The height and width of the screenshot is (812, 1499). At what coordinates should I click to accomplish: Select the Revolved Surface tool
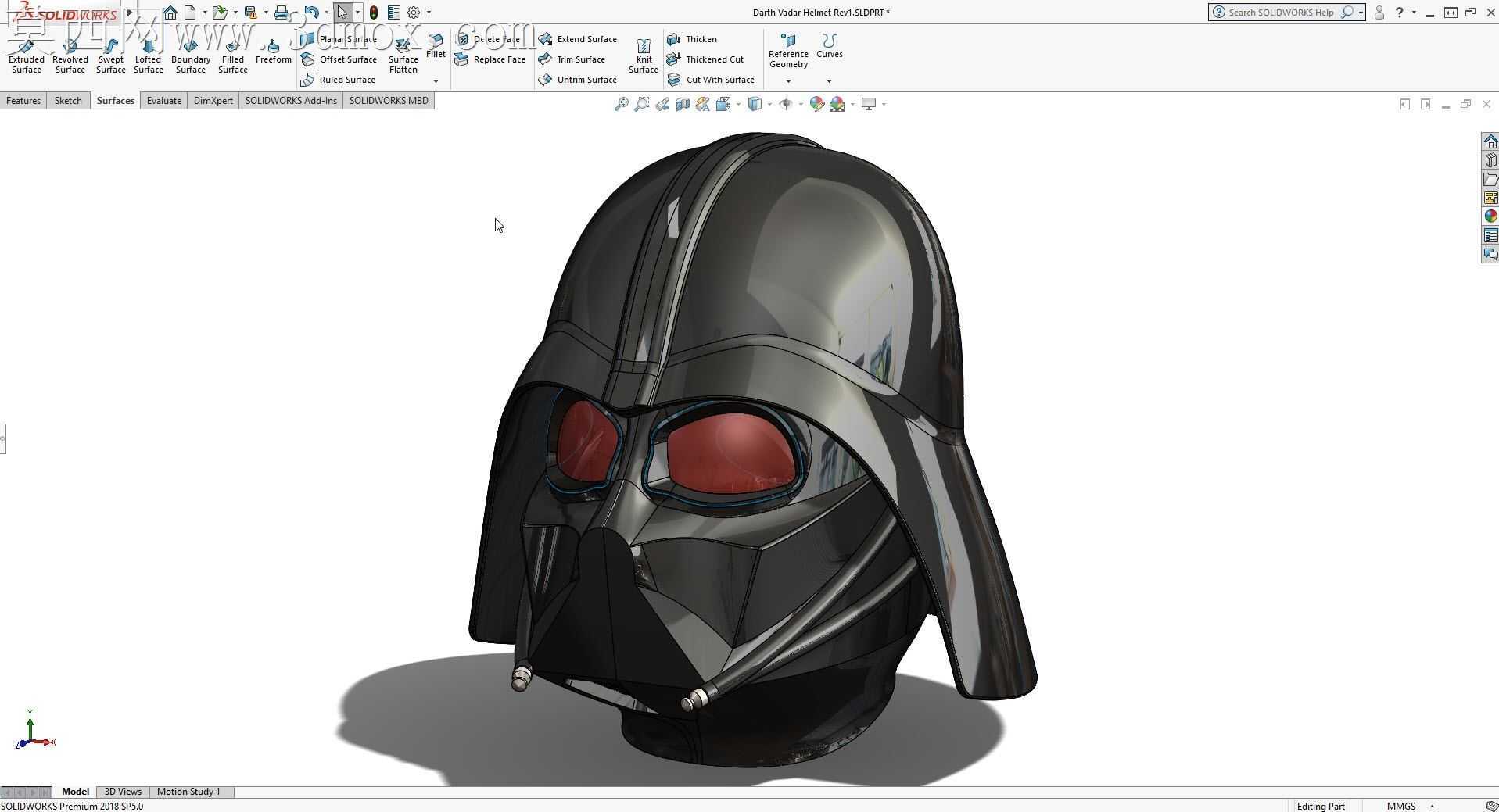point(70,55)
